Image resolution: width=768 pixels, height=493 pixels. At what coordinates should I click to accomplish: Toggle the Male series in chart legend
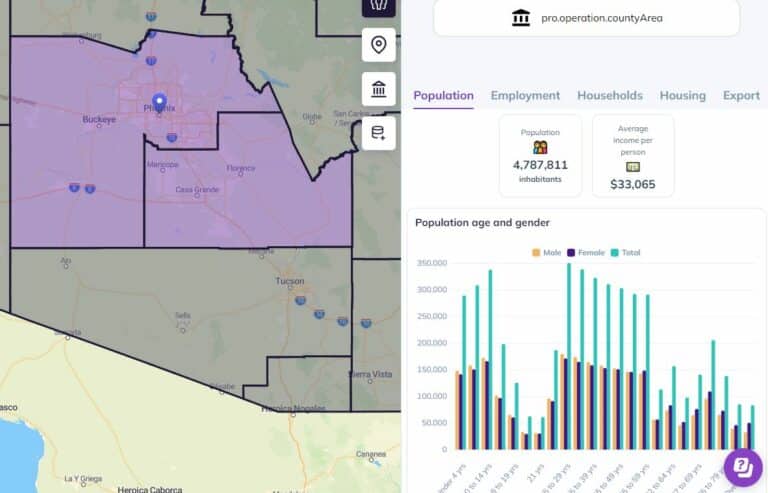pyautogui.click(x=547, y=253)
